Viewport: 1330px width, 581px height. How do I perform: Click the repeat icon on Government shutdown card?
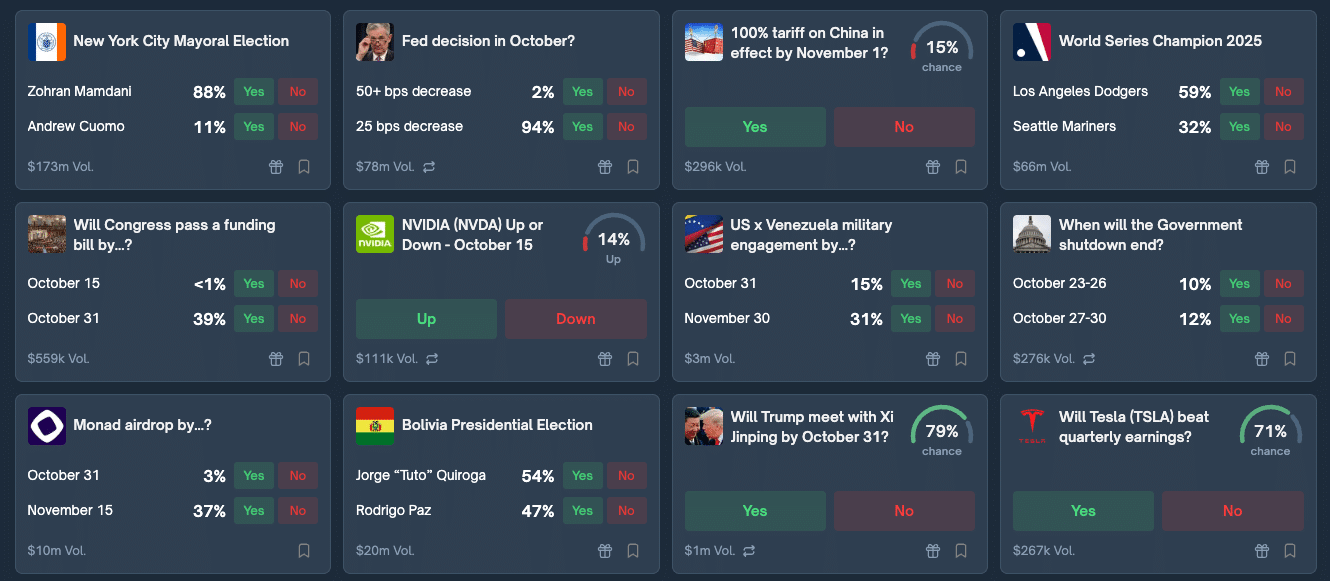[1089, 359]
